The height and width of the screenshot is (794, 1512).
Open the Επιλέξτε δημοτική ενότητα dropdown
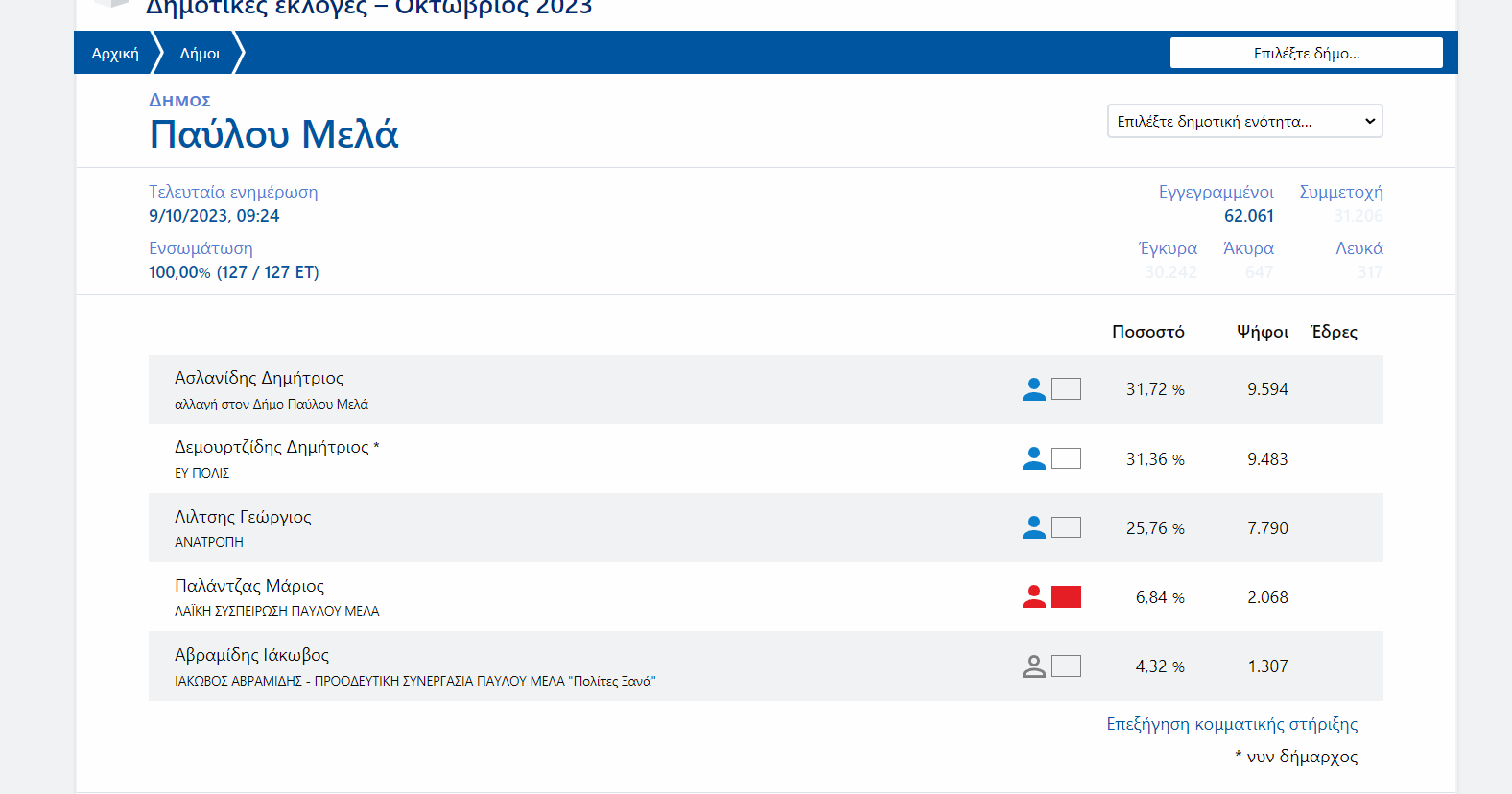[x=1244, y=121]
